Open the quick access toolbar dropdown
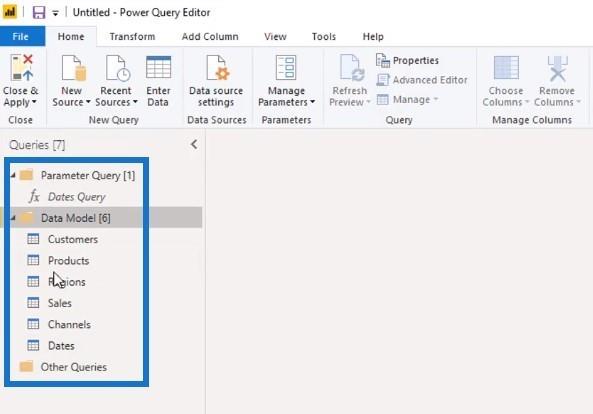 click(56, 13)
